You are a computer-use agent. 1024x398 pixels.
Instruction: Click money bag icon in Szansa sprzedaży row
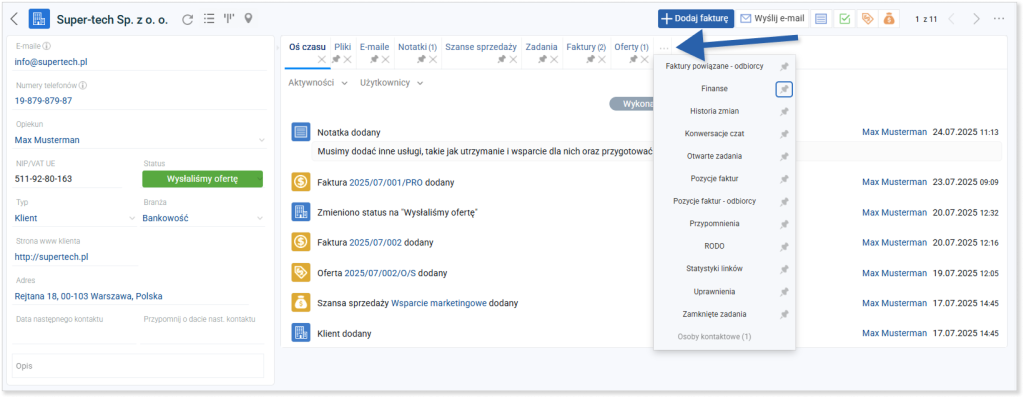[300, 303]
